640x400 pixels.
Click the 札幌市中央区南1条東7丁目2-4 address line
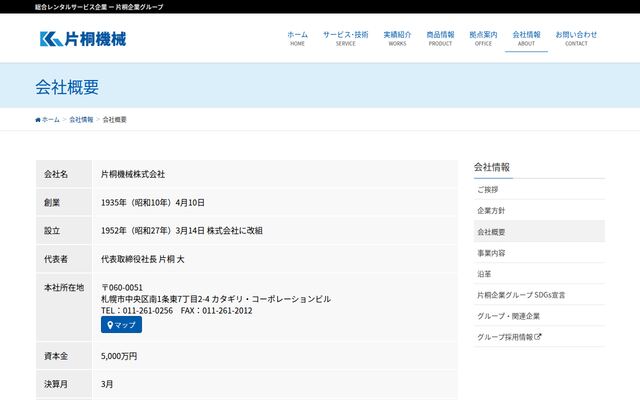[x=216, y=299]
